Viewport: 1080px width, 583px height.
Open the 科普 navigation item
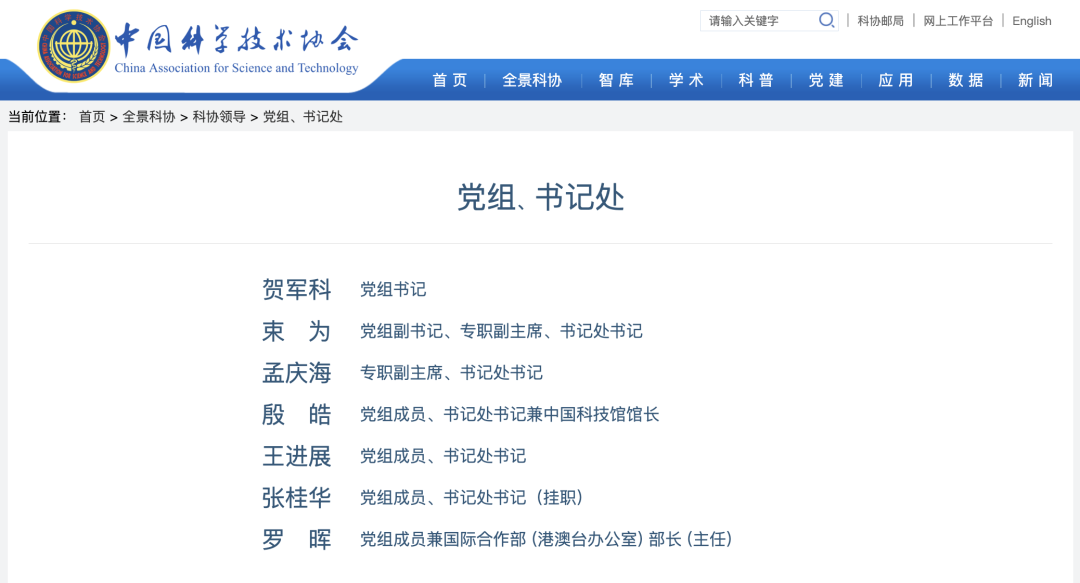point(756,80)
